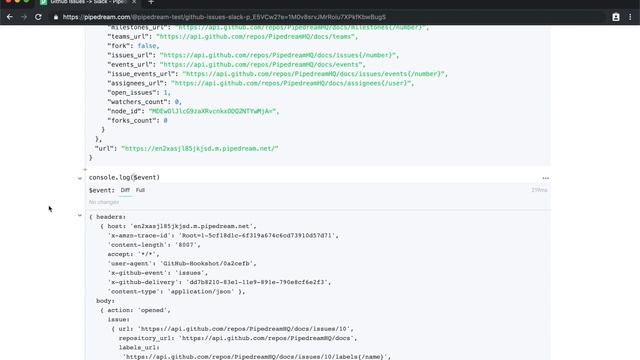Viewport: 640px width, 360px height.
Task: Switch to the Diff tab
Action: tap(125, 190)
